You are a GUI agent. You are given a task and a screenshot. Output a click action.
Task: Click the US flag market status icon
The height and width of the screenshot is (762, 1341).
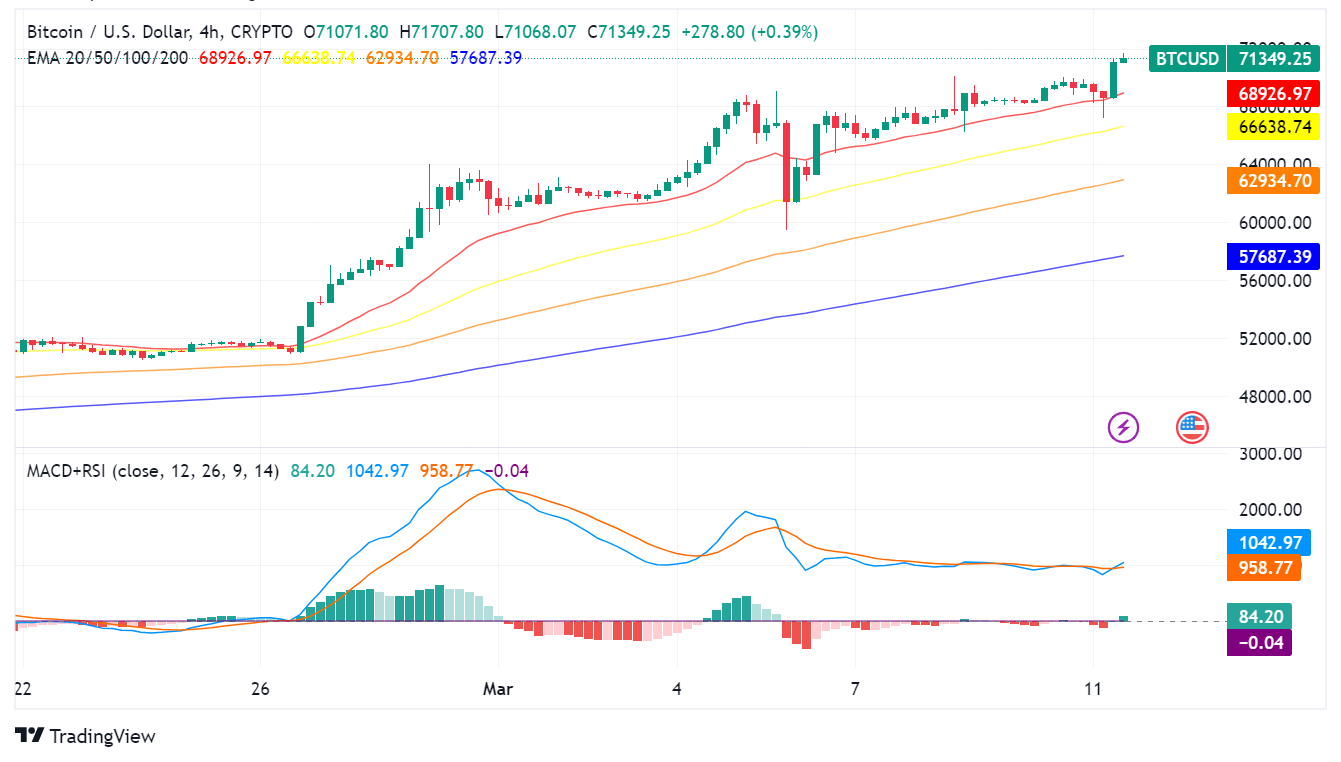click(x=1190, y=426)
